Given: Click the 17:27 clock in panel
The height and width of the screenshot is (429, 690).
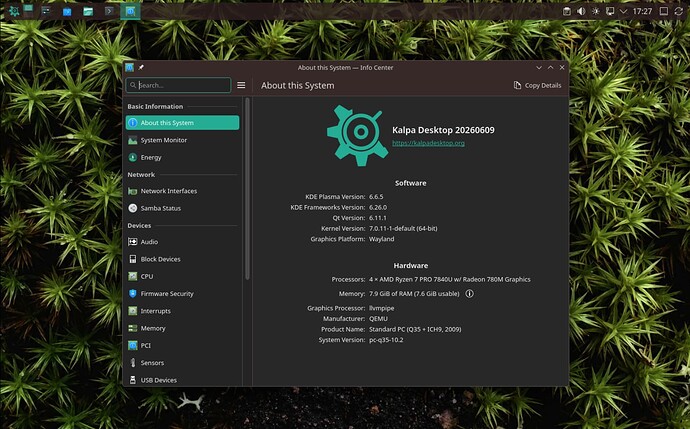Looking at the screenshot, I should pos(642,11).
